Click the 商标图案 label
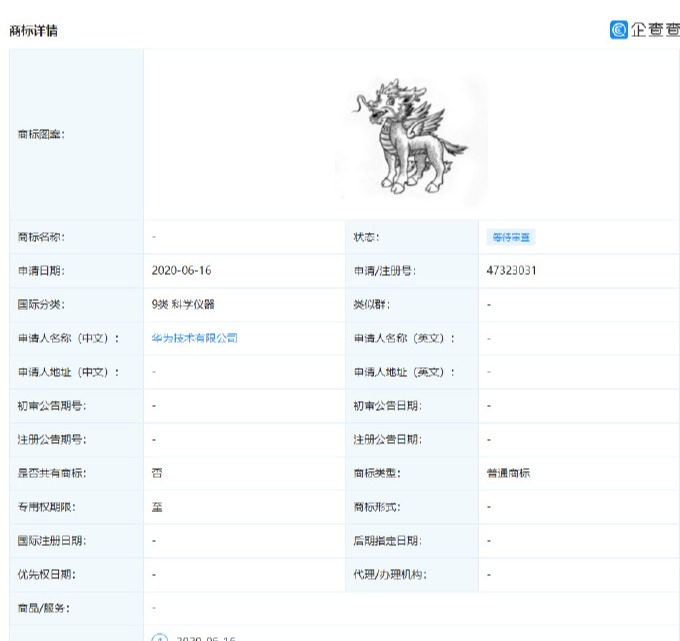 (x=41, y=134)
